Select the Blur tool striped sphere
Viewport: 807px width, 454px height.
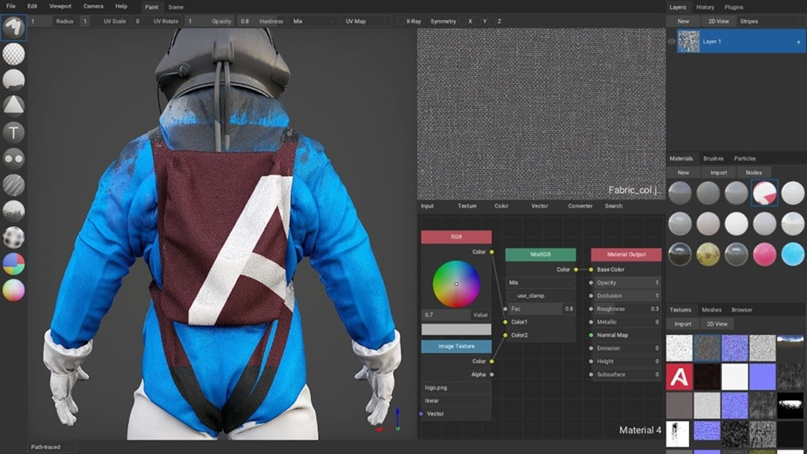[x=14, y=185]
